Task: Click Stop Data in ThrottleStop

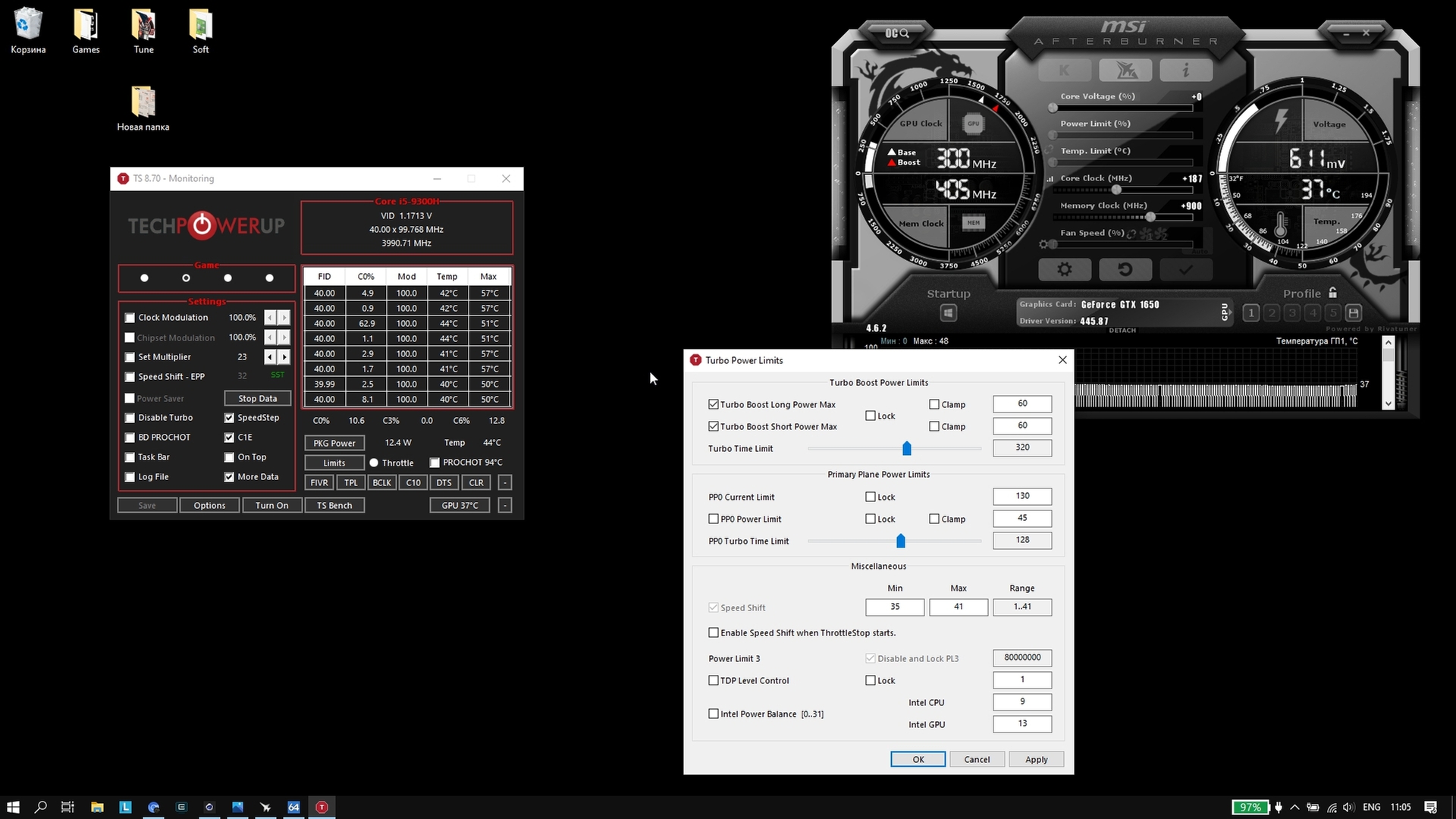Action: (258, 398)
